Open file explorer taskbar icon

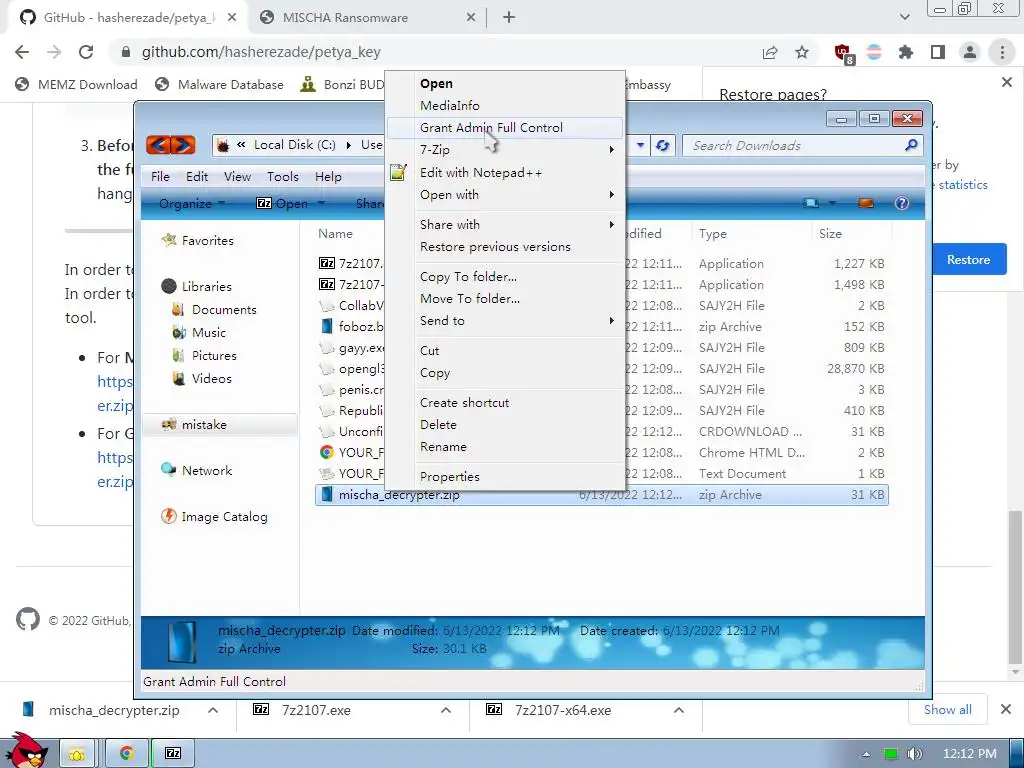(77, 754)
